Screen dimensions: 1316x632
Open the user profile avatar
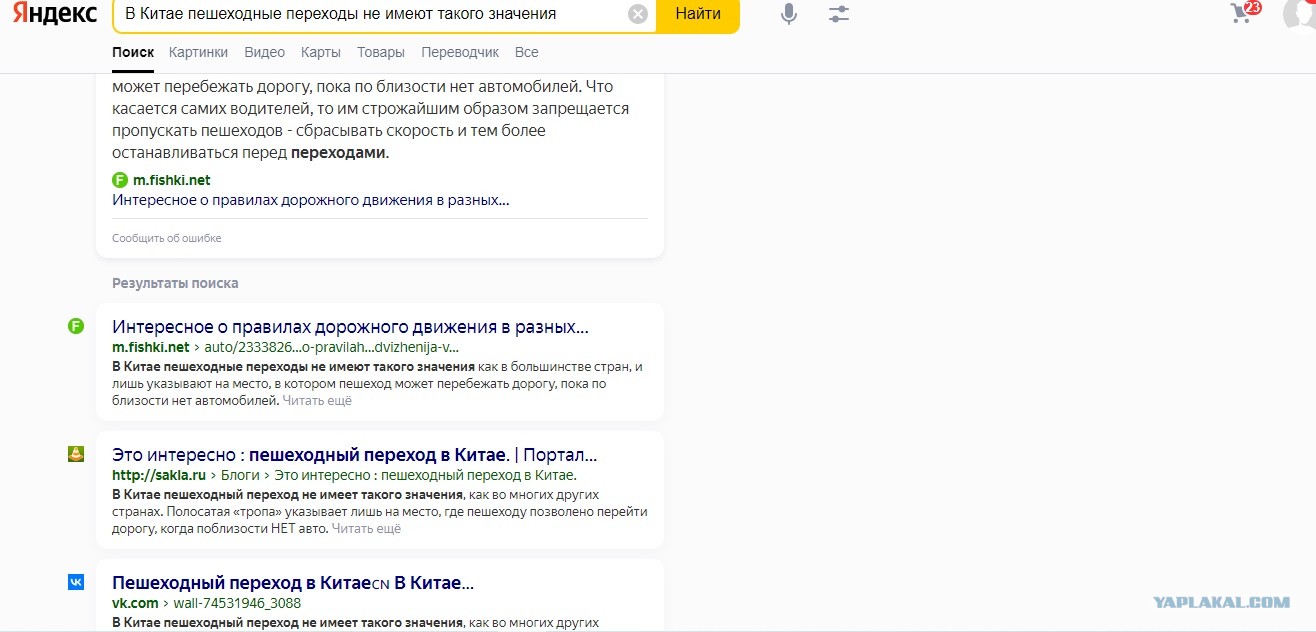point(1300,14)
